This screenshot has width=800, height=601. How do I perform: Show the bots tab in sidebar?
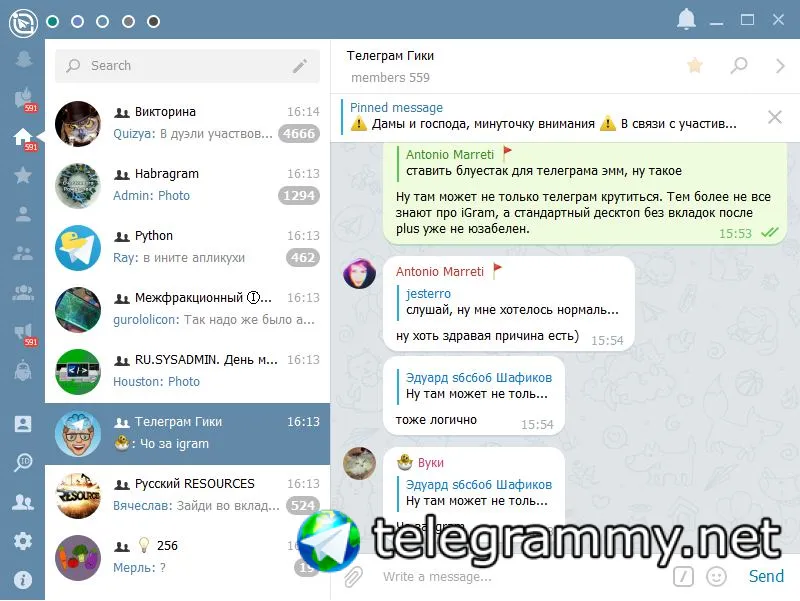pos(23,370)
